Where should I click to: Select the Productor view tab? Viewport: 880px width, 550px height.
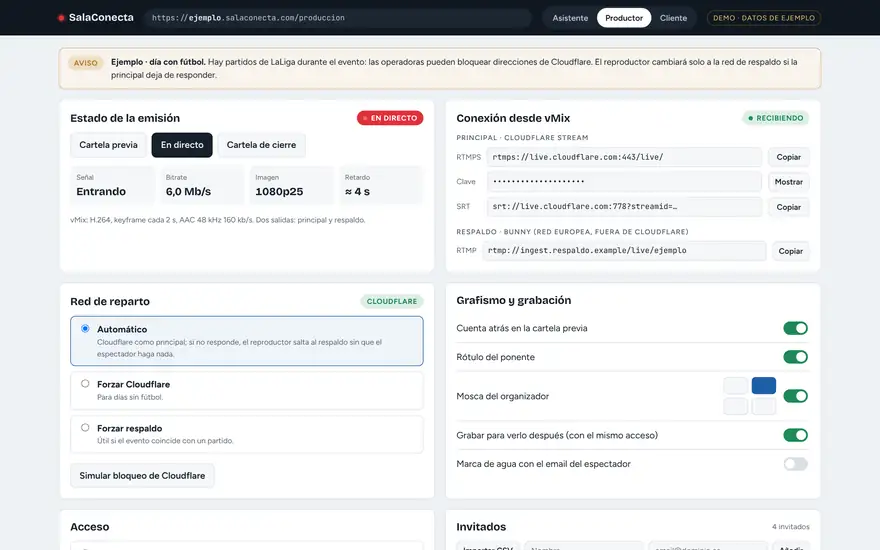624,18
